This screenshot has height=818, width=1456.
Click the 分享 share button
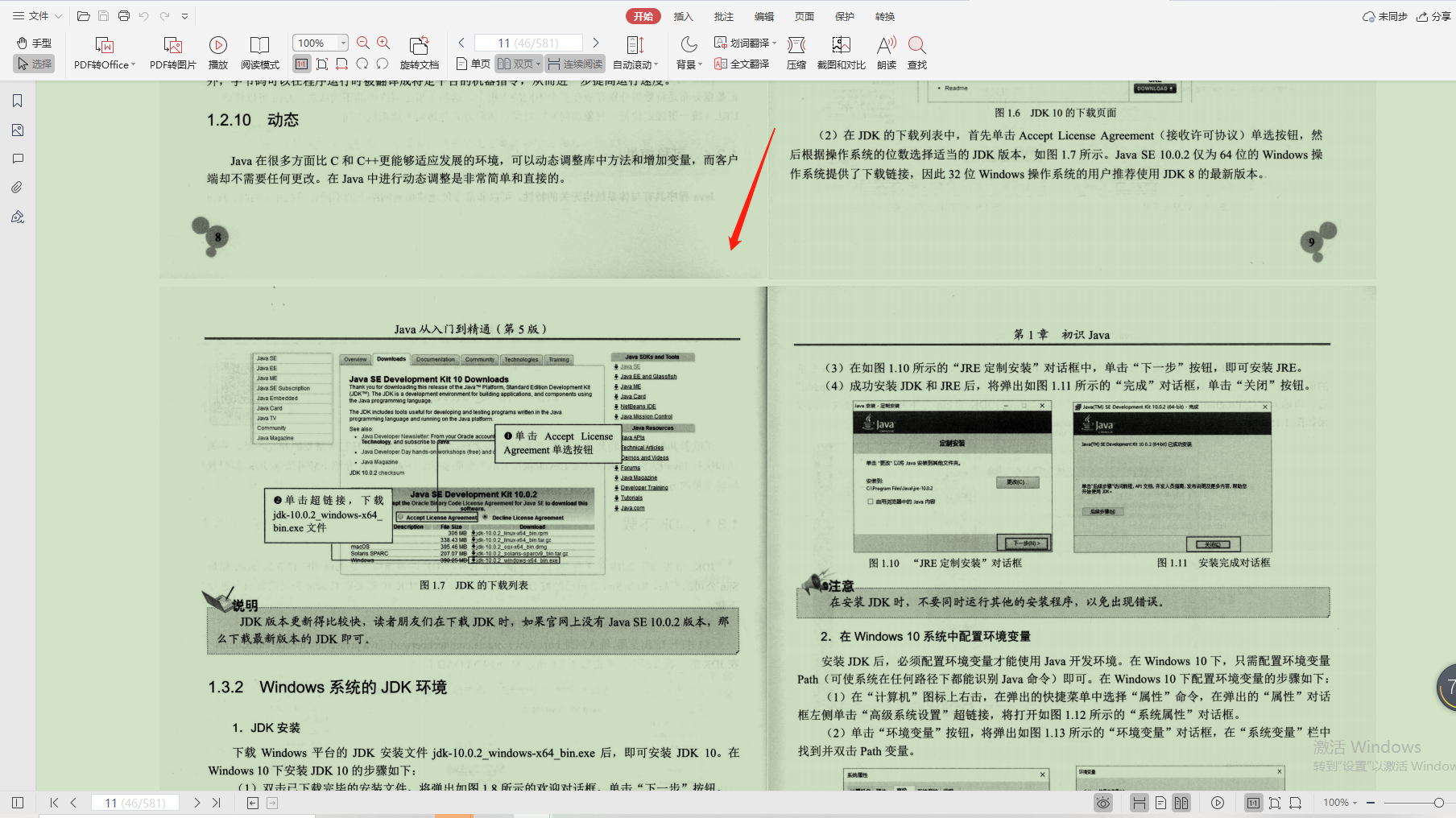coord(1433,16)
